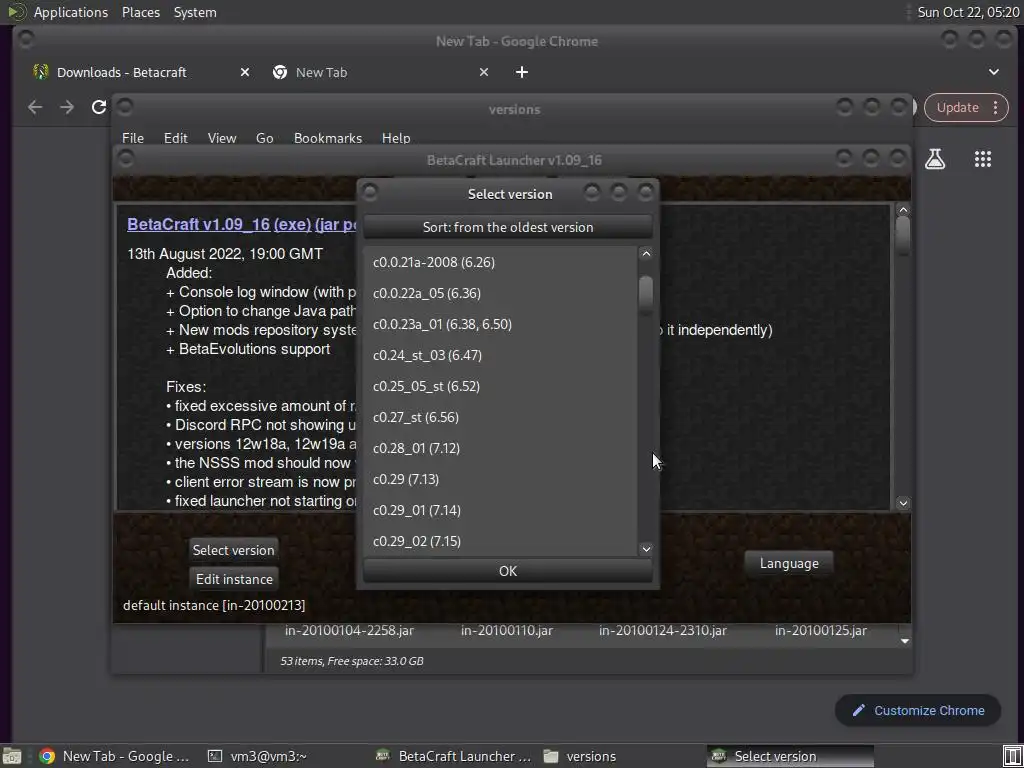Select in-20100104-2258.jar file in versions window
Image resolution: width=1024 pixels, height=768 pixels.
(349, 631)
